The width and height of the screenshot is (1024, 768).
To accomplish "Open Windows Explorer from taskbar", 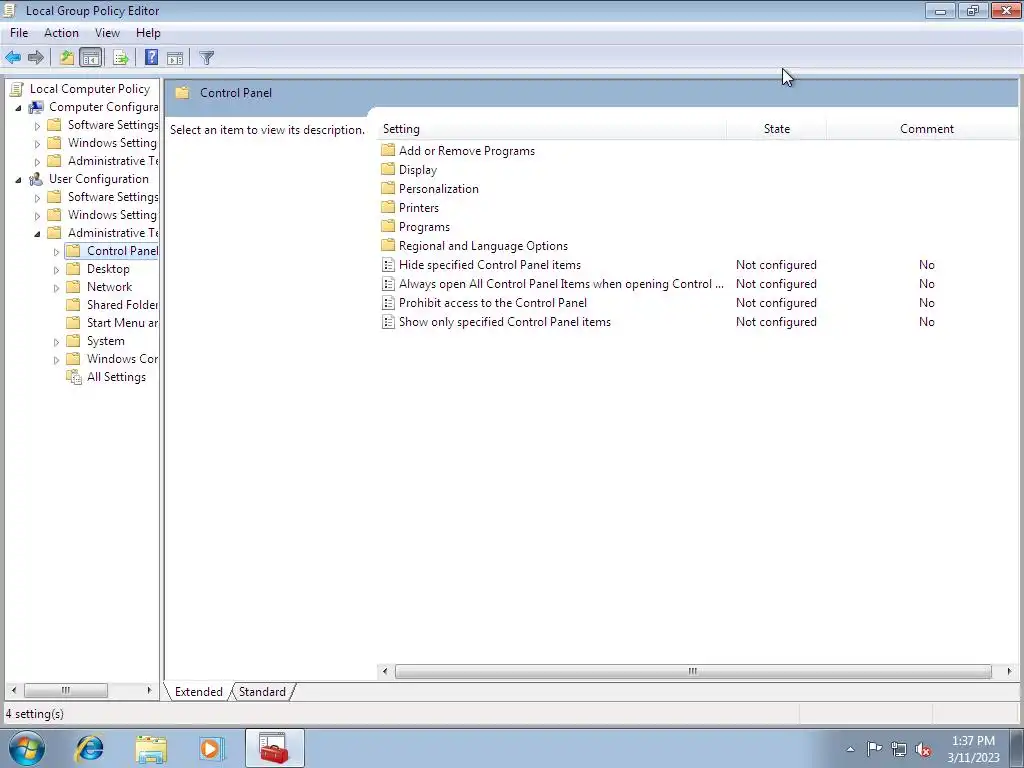I will click(x=151, y=748).
